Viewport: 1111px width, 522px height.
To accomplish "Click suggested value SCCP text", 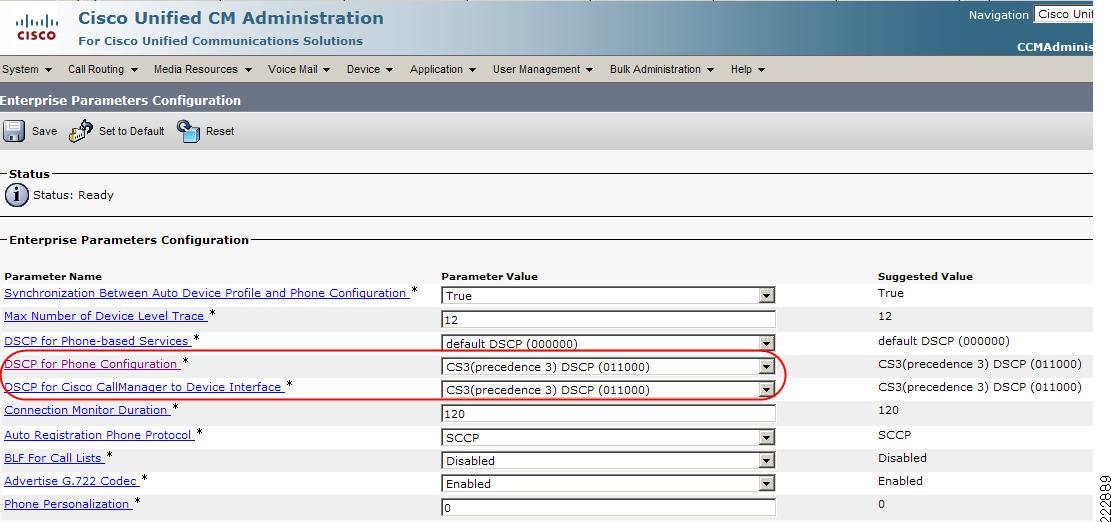I will [894, 435].
